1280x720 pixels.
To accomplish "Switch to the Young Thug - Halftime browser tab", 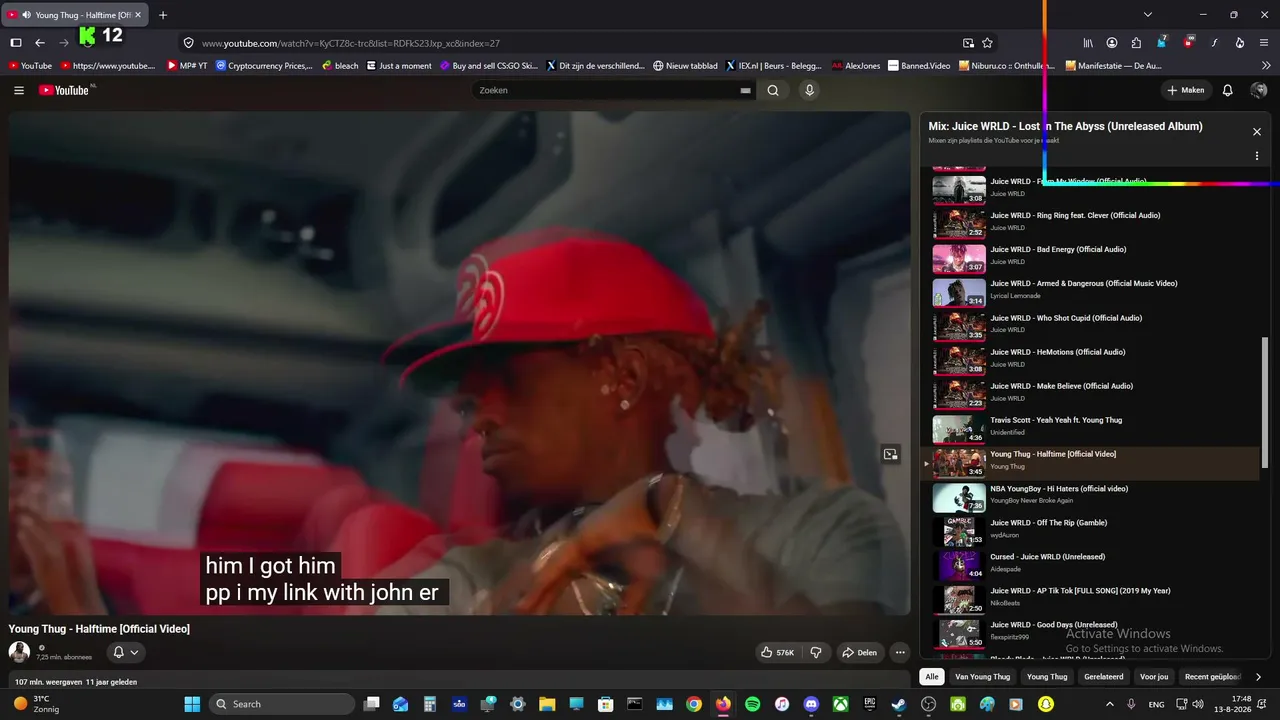I will tap(76, 15).
